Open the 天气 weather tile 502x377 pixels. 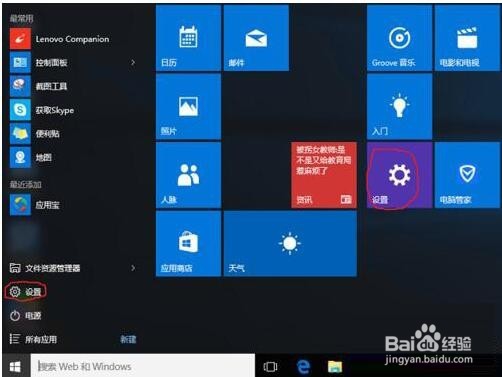point(290,244)
